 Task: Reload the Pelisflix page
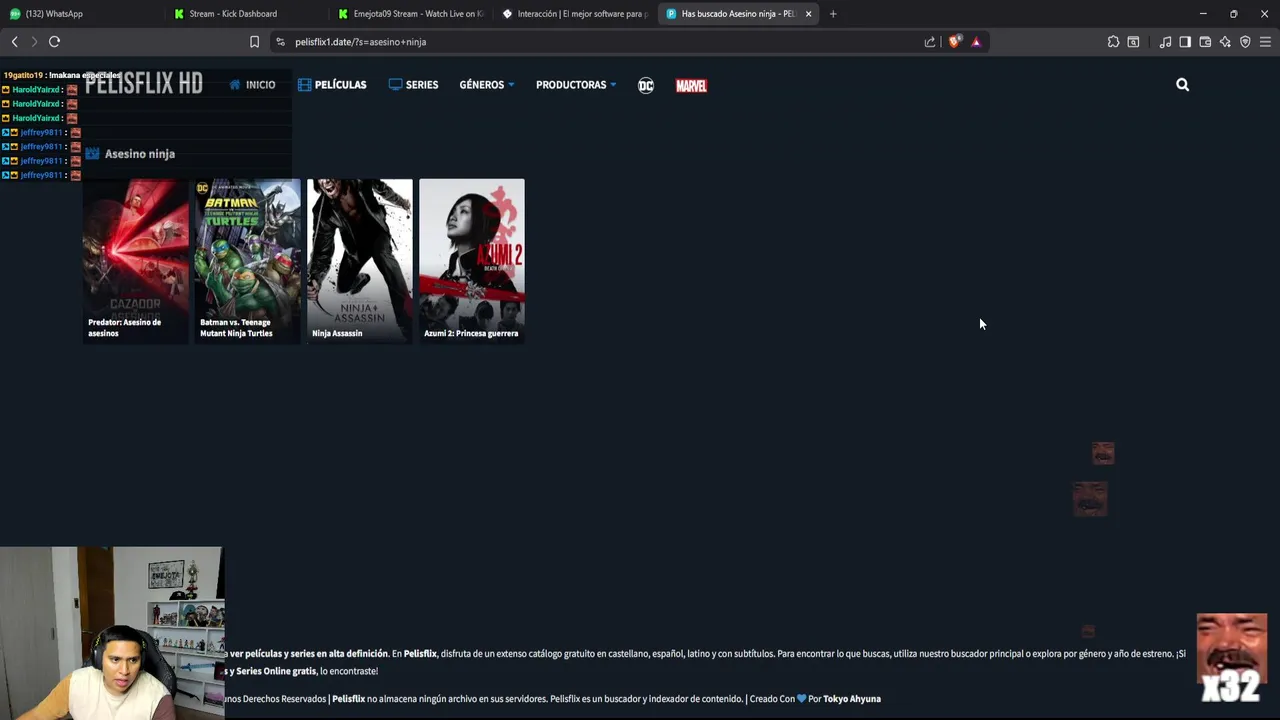pyautogui.click(x=55, y=42)
